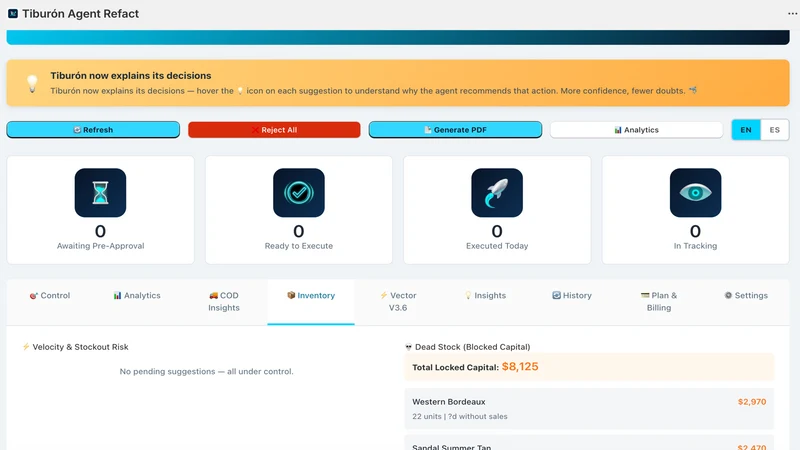Click the skull icon beside Dead Stock
The width and height of the screenshot is (800, 450).
pyautogui.click(x=408, y=347)
